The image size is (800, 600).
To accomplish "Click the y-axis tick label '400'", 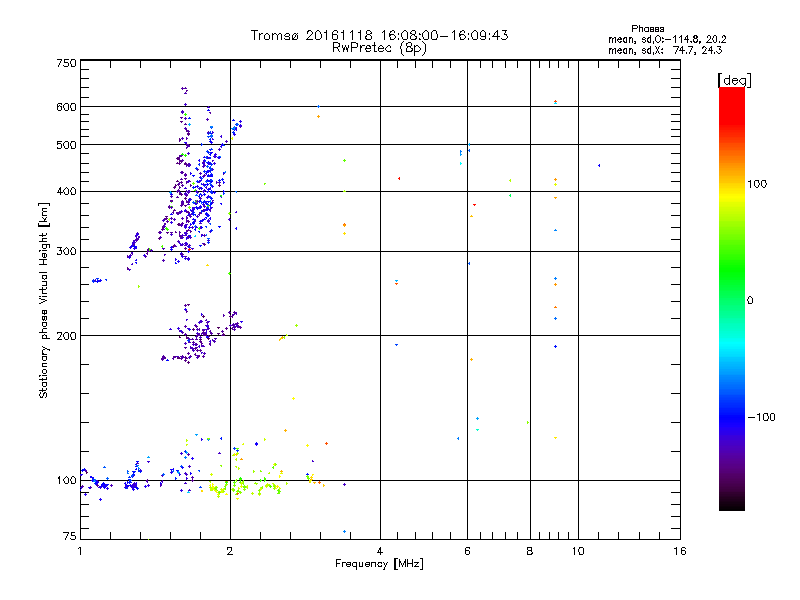I will tap(67, 192).
